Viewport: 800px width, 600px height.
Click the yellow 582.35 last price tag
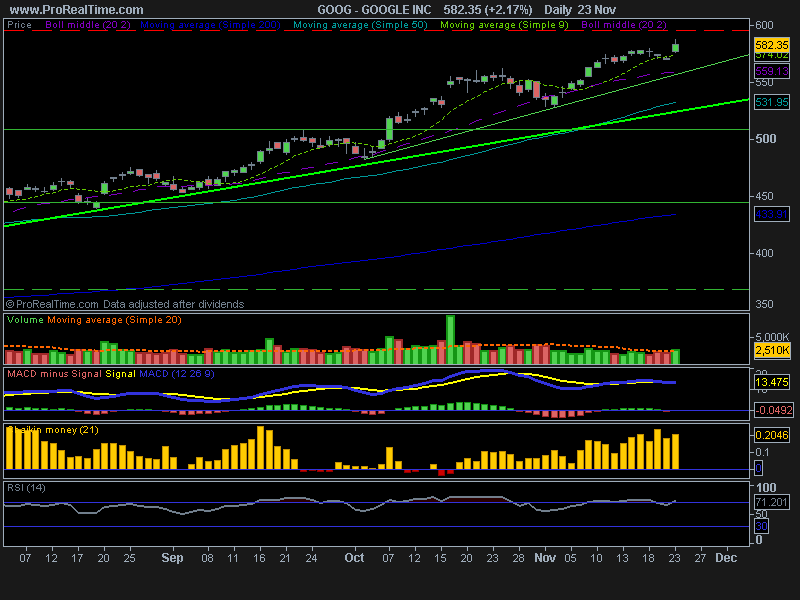point(771,45)
